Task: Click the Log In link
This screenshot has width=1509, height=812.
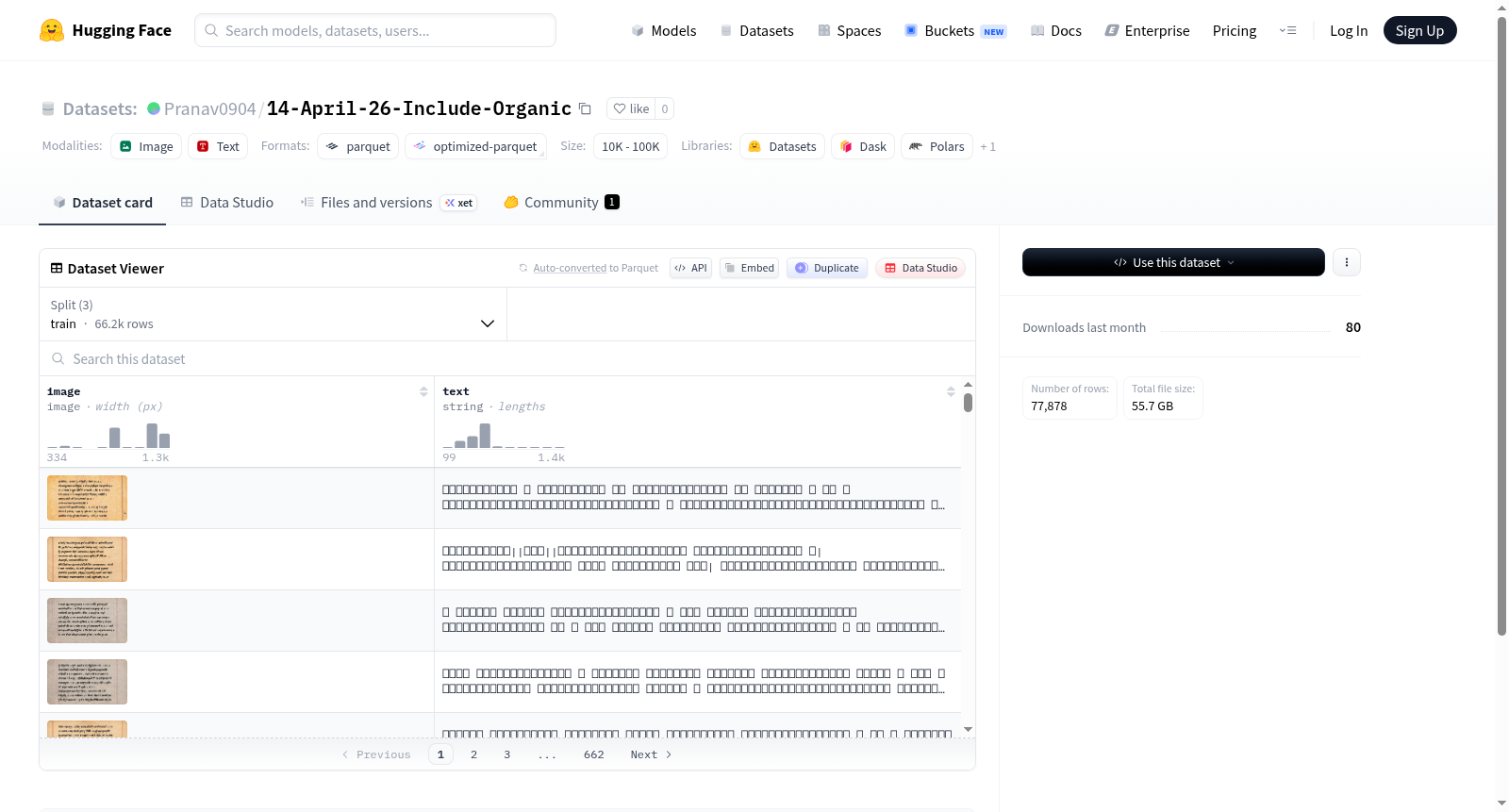Action: tap(1349, 30)
